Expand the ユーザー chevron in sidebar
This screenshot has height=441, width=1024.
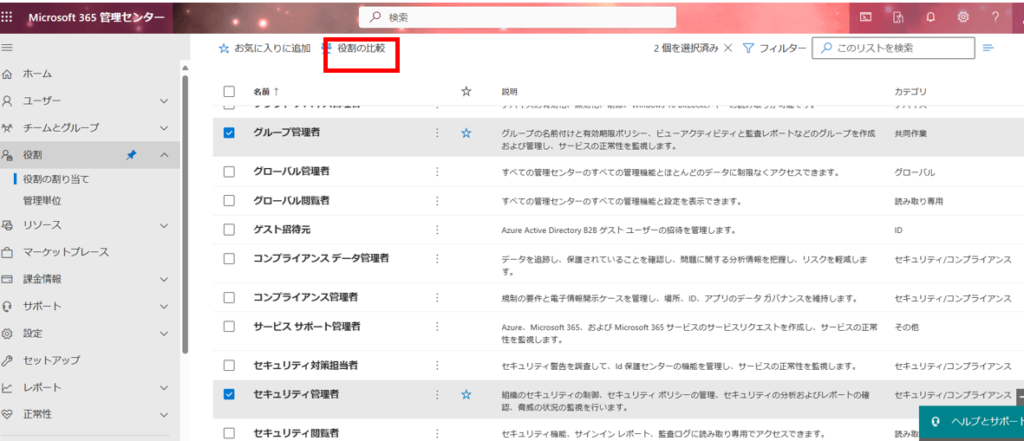pos(164,101)
